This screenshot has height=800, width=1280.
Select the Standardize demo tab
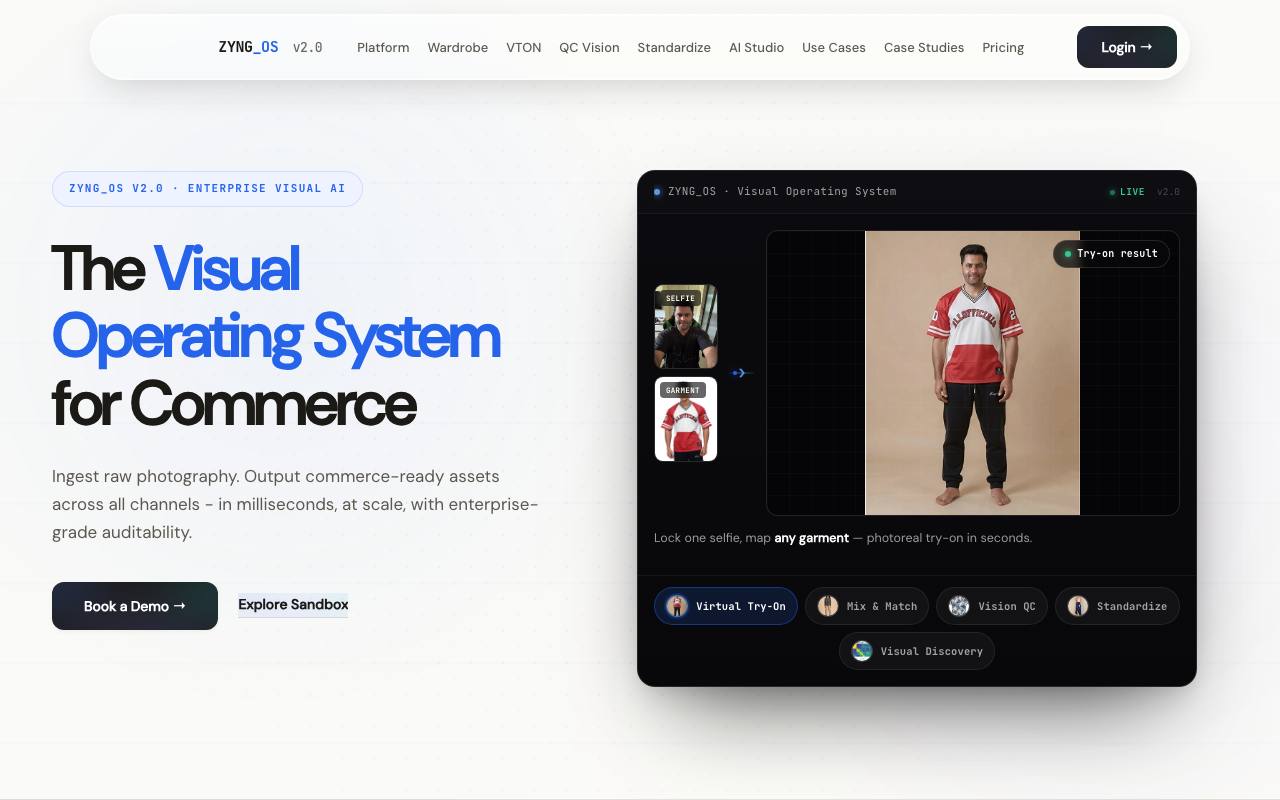[x=1117, y=606]
